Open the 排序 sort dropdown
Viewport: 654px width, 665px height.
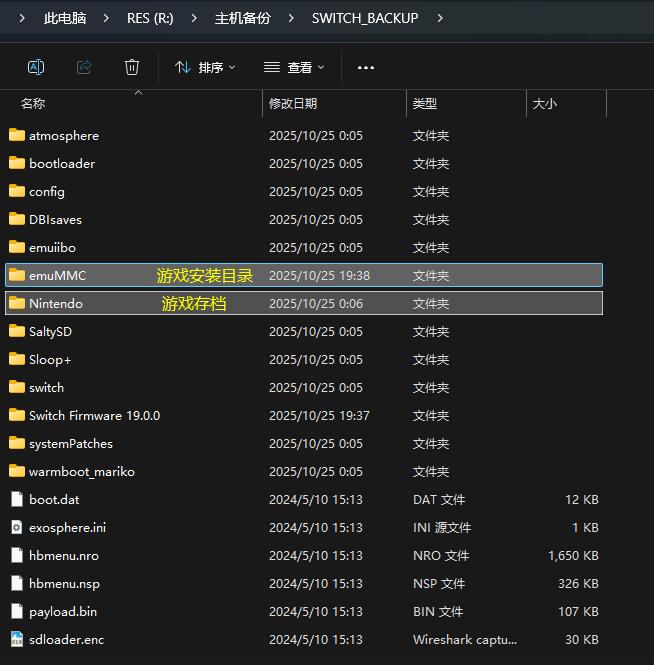[x=205, y=67]
